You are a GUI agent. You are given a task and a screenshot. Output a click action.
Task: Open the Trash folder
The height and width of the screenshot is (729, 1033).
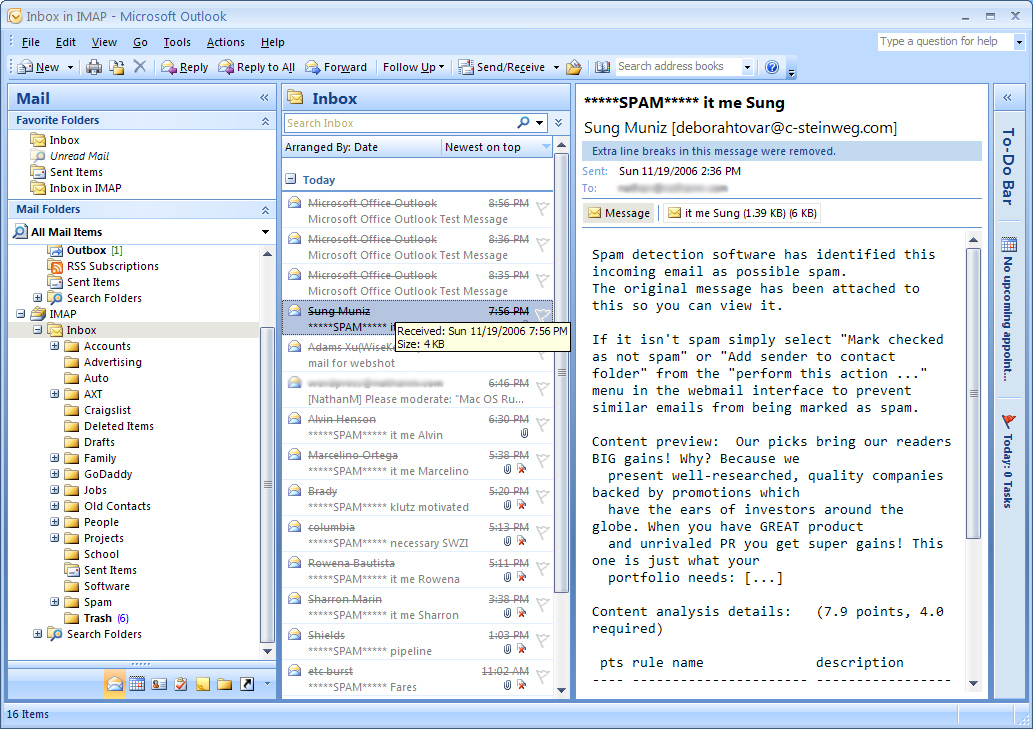(98, 618)
